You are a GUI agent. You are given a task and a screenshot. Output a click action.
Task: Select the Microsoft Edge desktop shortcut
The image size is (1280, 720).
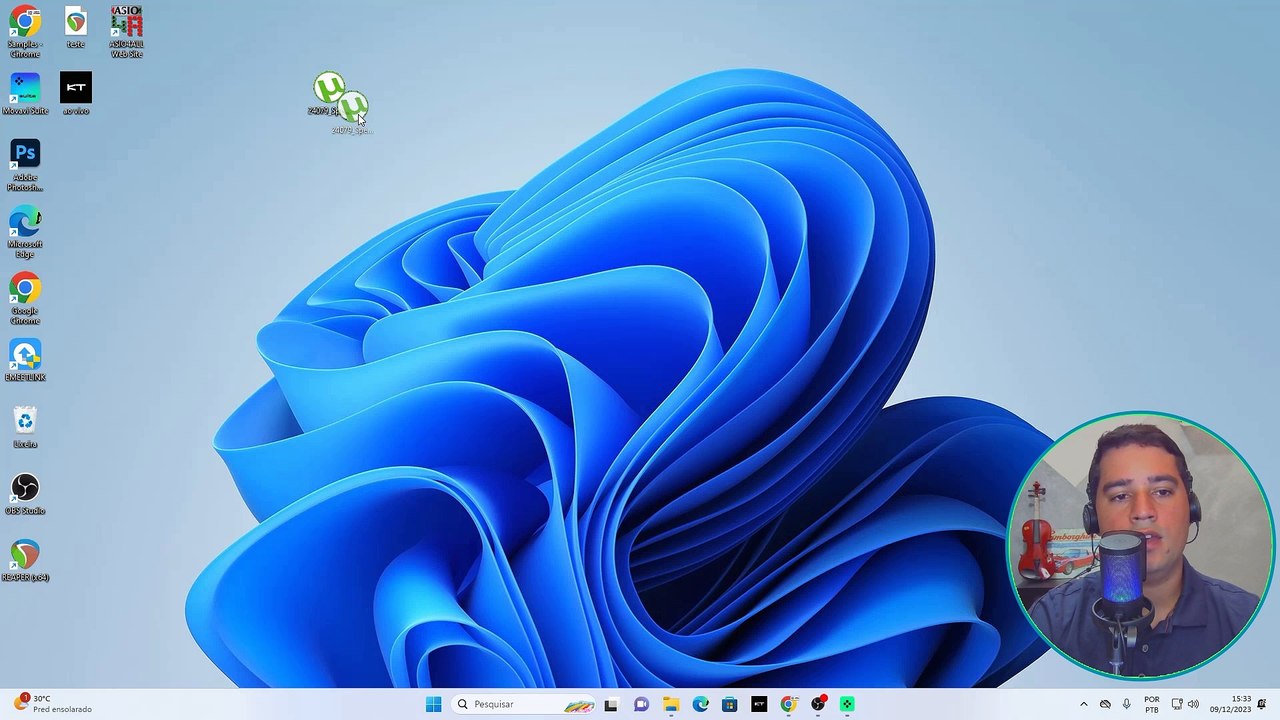point(25,232)
